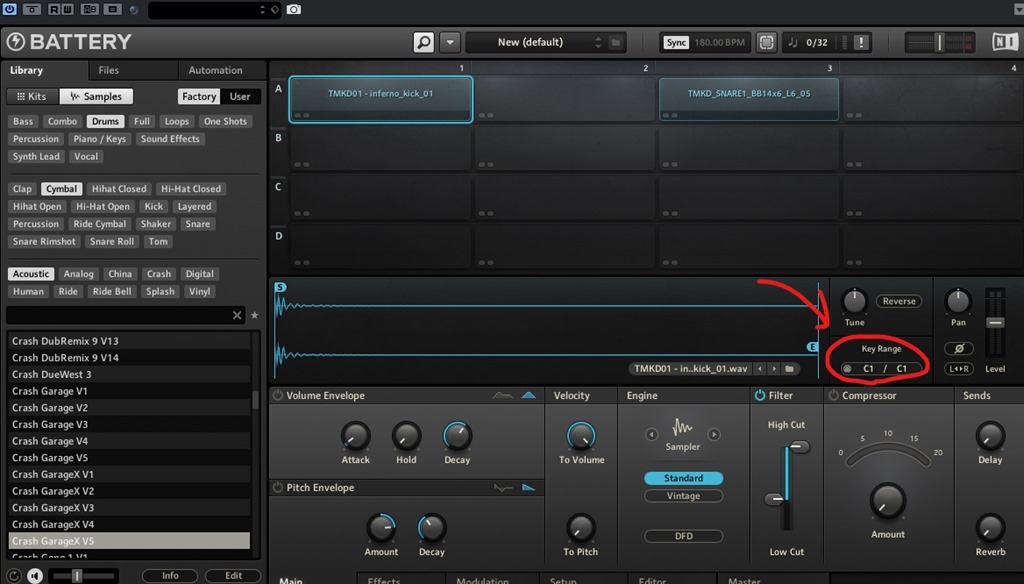
Task: Click the speaker prehear icon below sample list
Action: pyautogui.click(x=35, y=576)
